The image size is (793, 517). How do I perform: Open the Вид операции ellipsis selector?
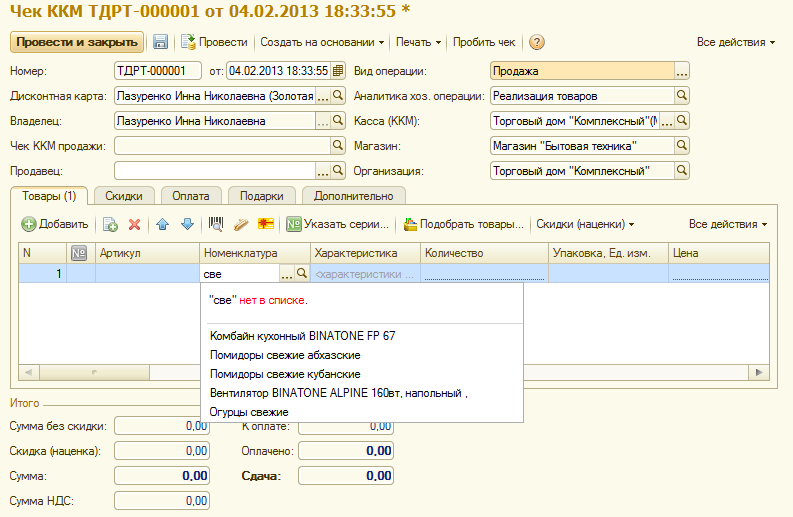point(682,71)
